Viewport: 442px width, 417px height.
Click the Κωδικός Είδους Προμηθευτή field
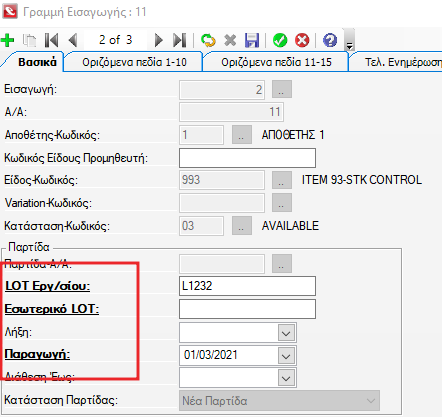coord(247,158)
